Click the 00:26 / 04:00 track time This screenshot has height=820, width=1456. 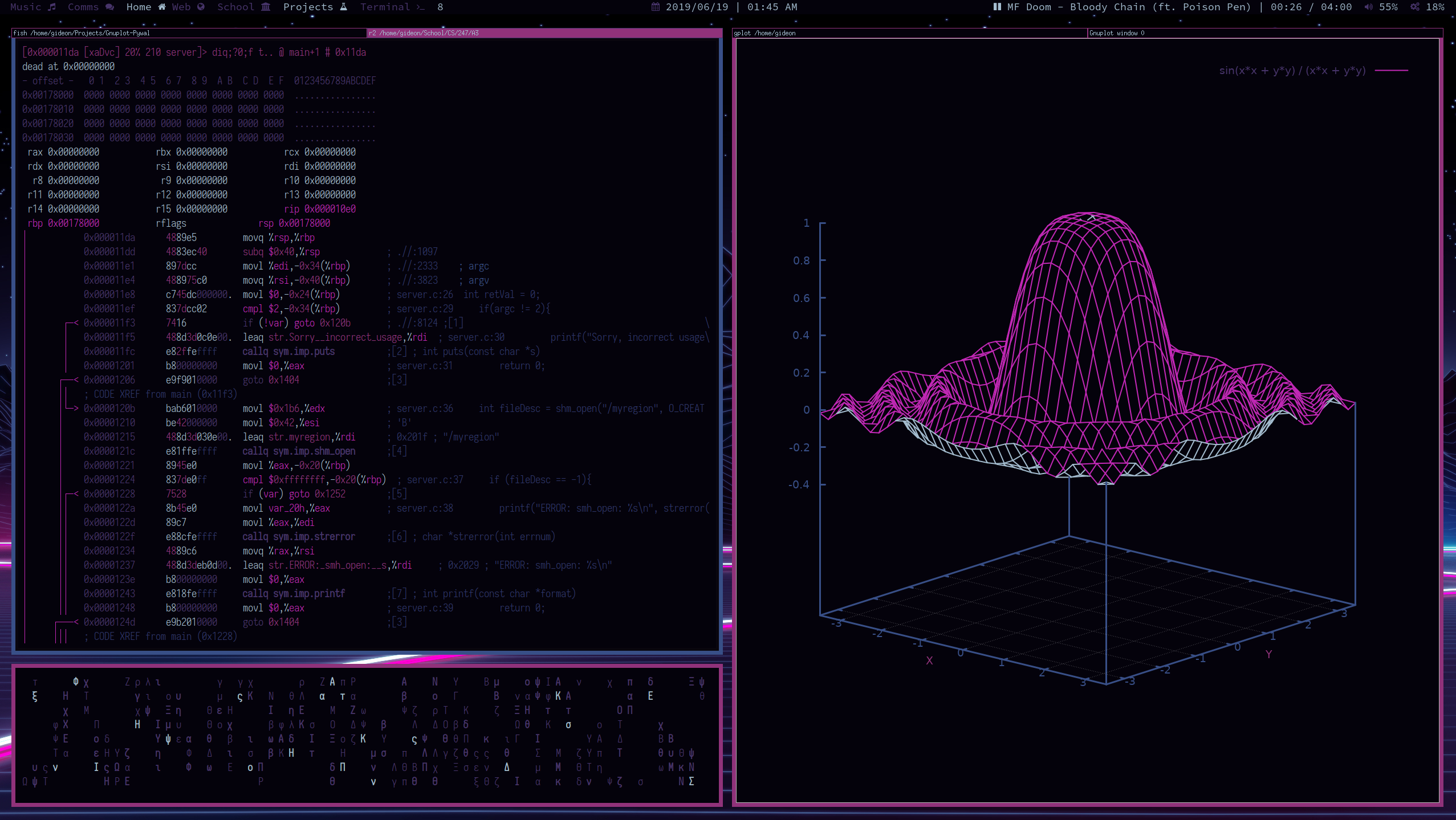coord(1311,7)
